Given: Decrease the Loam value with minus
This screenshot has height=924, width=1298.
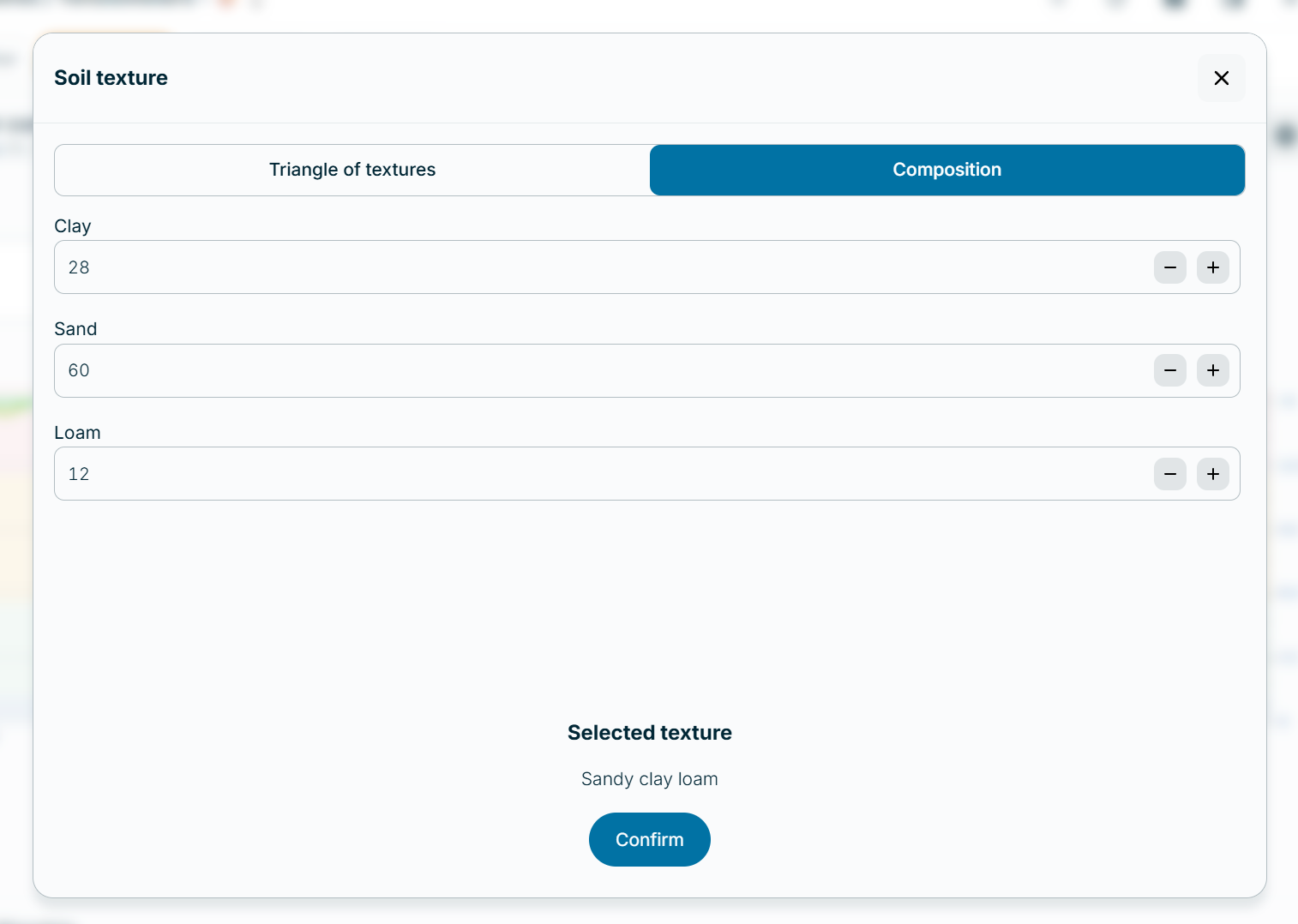Looking at the screenshot, I should coord(1170,474).
